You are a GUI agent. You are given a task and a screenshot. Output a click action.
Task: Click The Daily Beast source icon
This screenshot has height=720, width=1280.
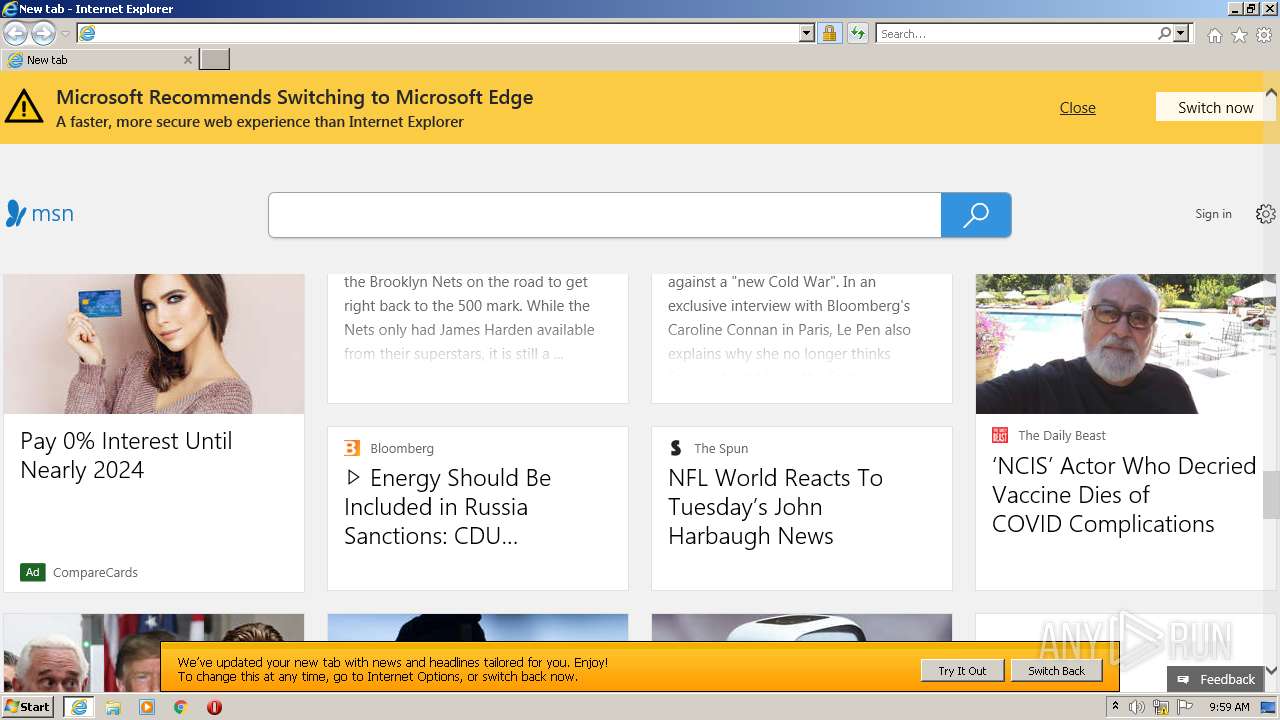[1000, 435]
